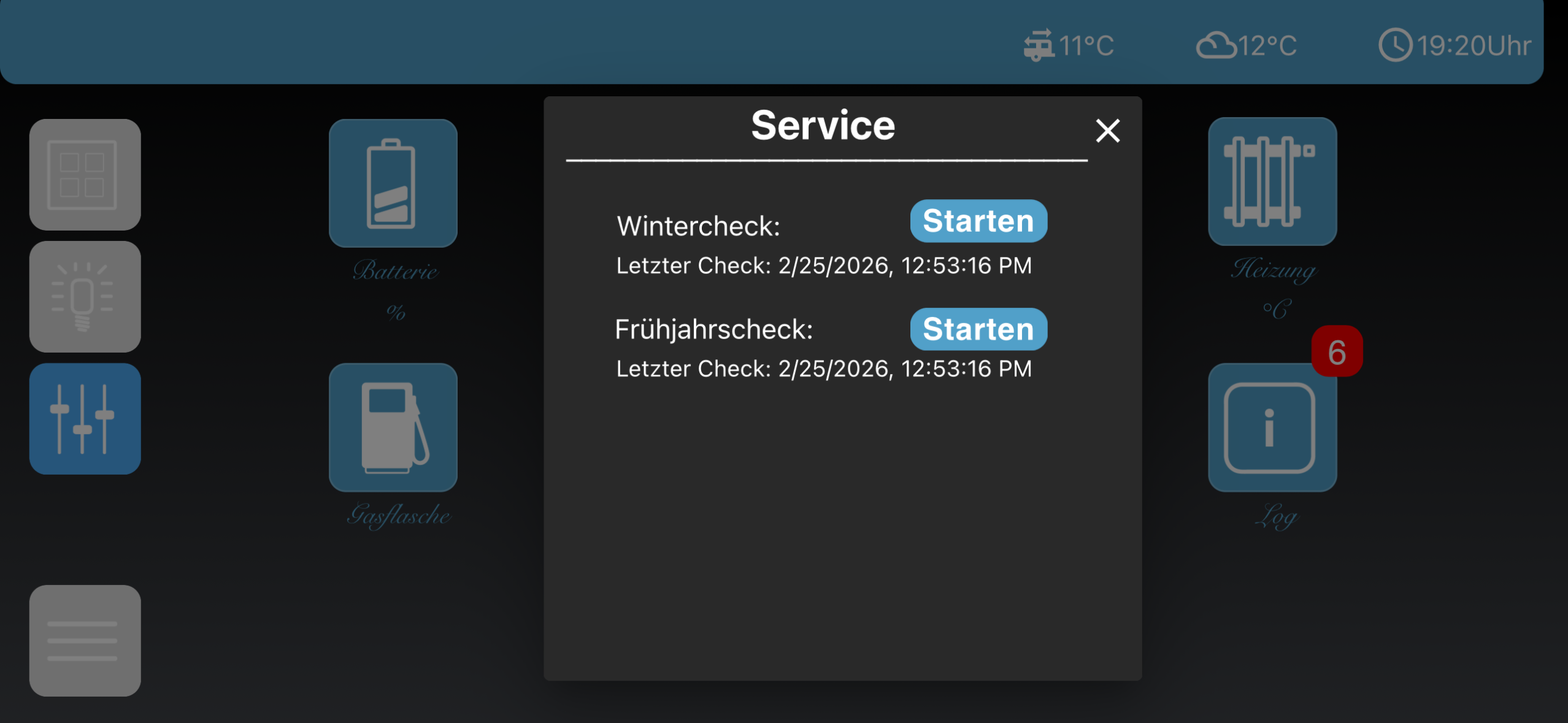Click the Wintercheck last check timestamp
The height and width of the screenshot is (723, 1568).
tap(823, 266)
